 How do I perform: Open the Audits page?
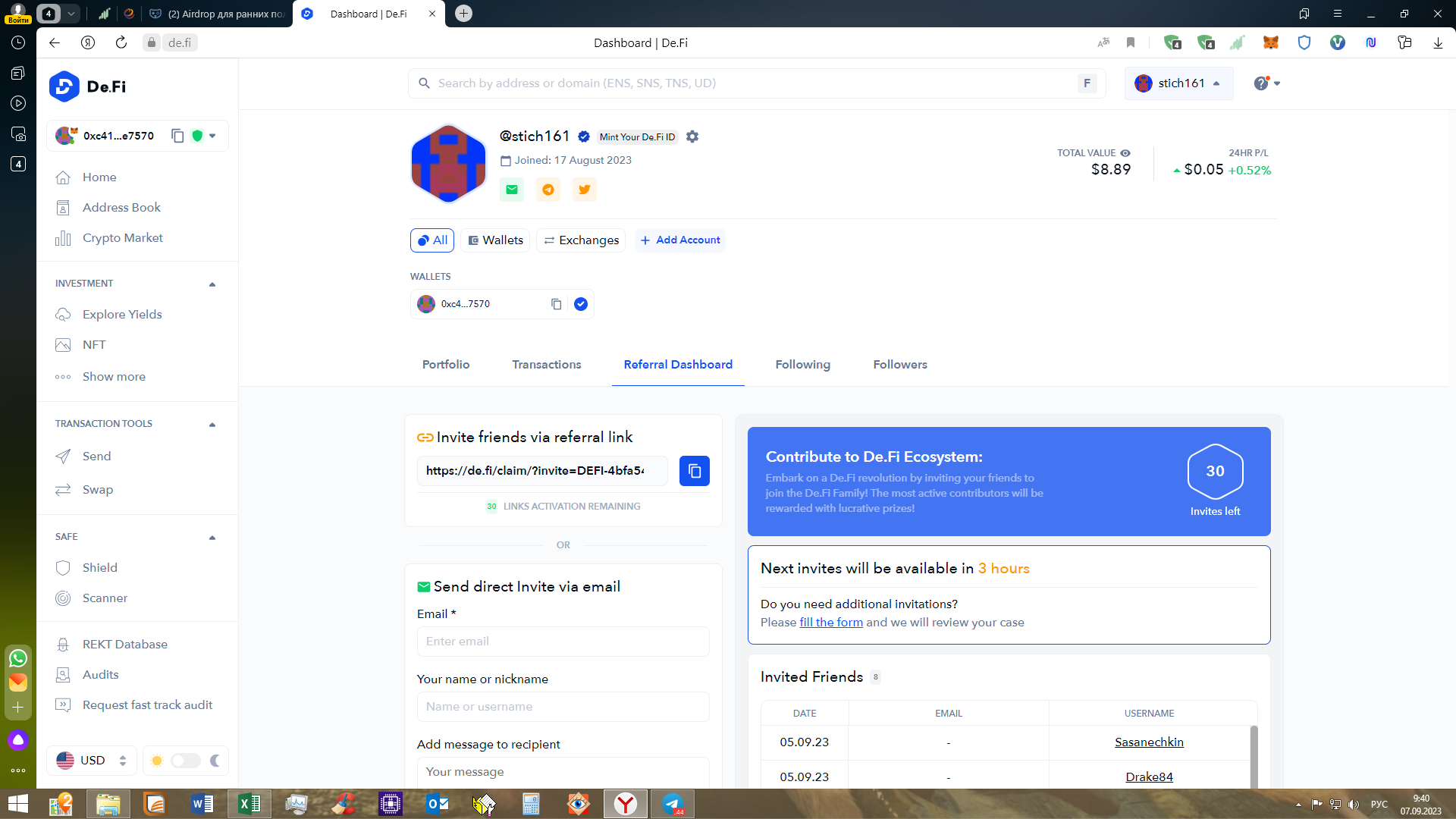point(101,675)
